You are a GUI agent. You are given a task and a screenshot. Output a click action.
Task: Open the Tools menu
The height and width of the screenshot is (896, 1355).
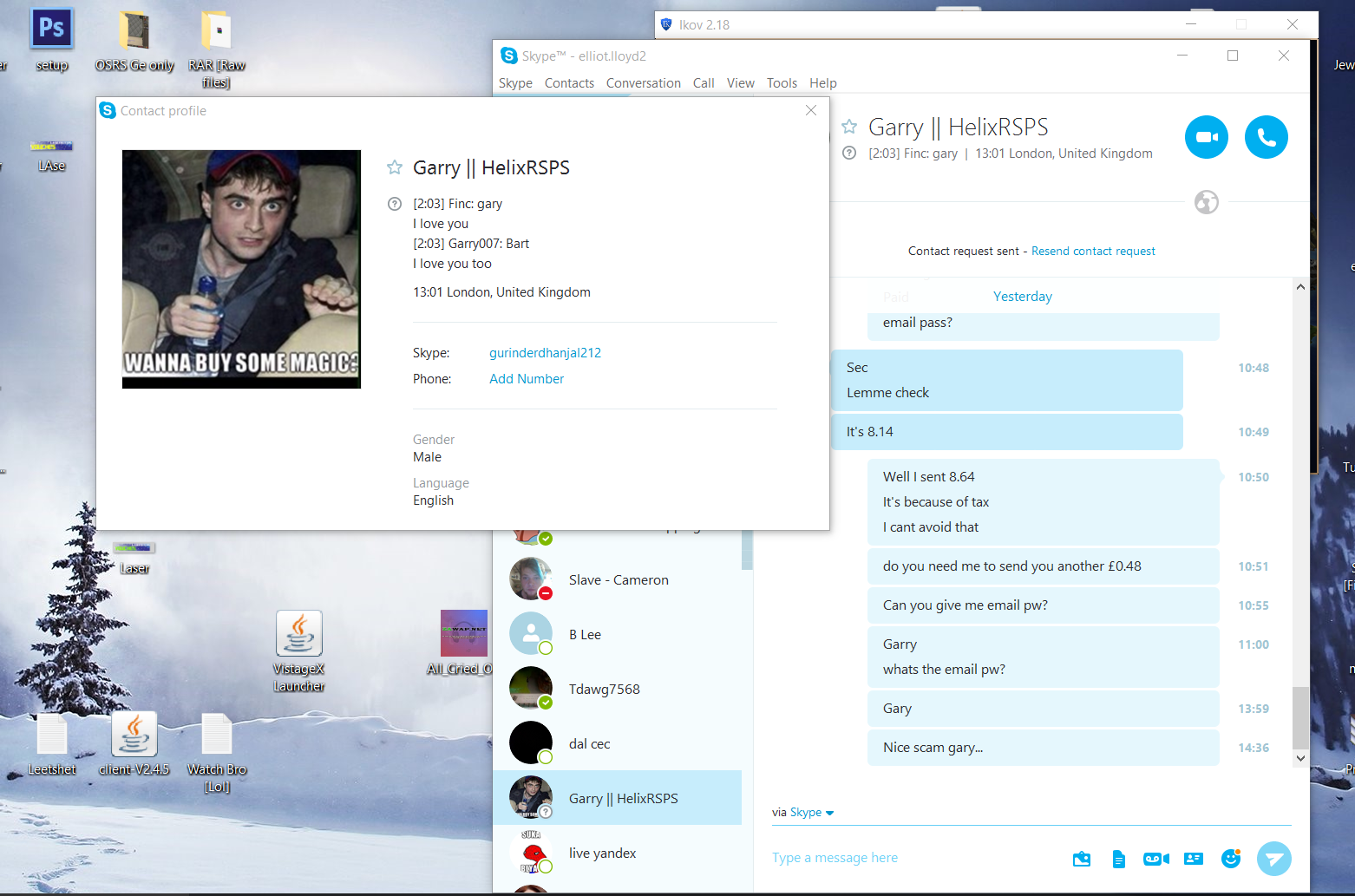pyautogui.click(x=782, y=83)
